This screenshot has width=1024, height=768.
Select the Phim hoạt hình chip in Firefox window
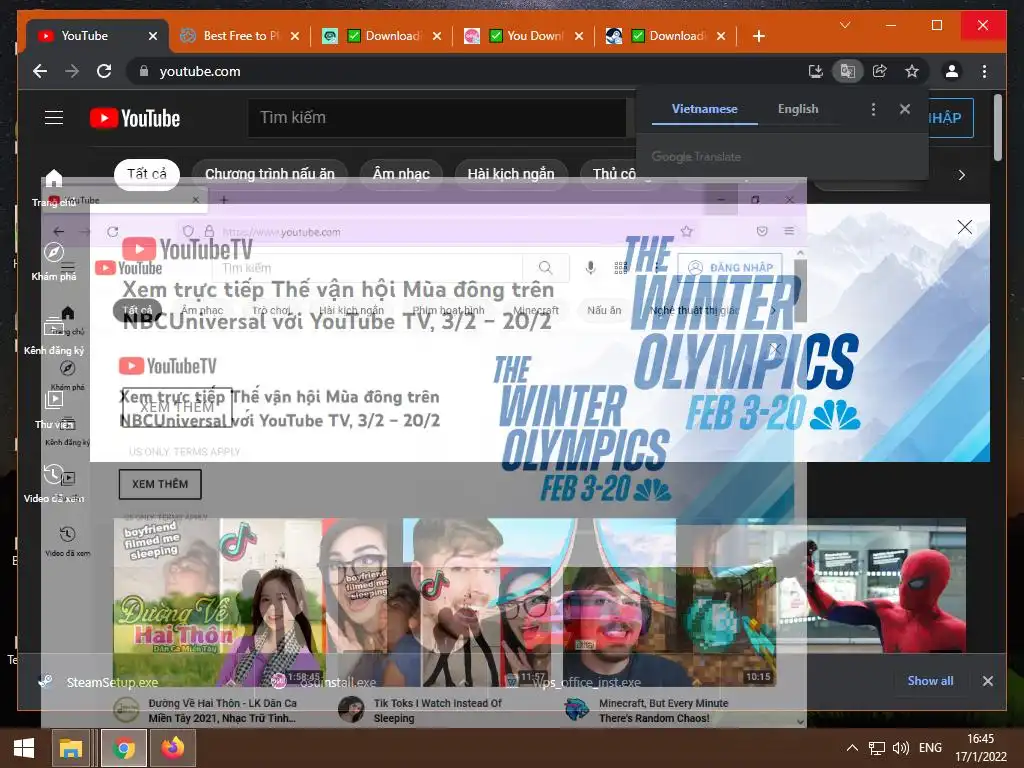[448, 310]
